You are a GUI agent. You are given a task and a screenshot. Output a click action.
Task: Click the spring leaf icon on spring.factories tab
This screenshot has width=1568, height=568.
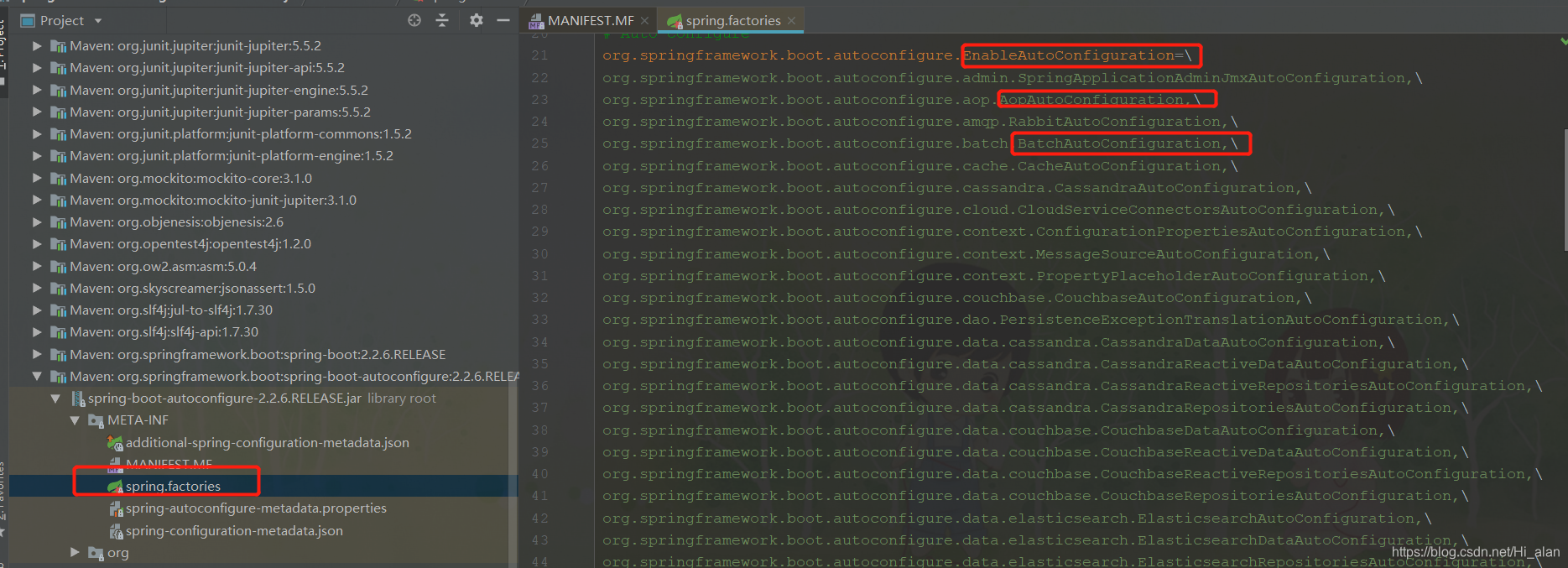point(675,21)
